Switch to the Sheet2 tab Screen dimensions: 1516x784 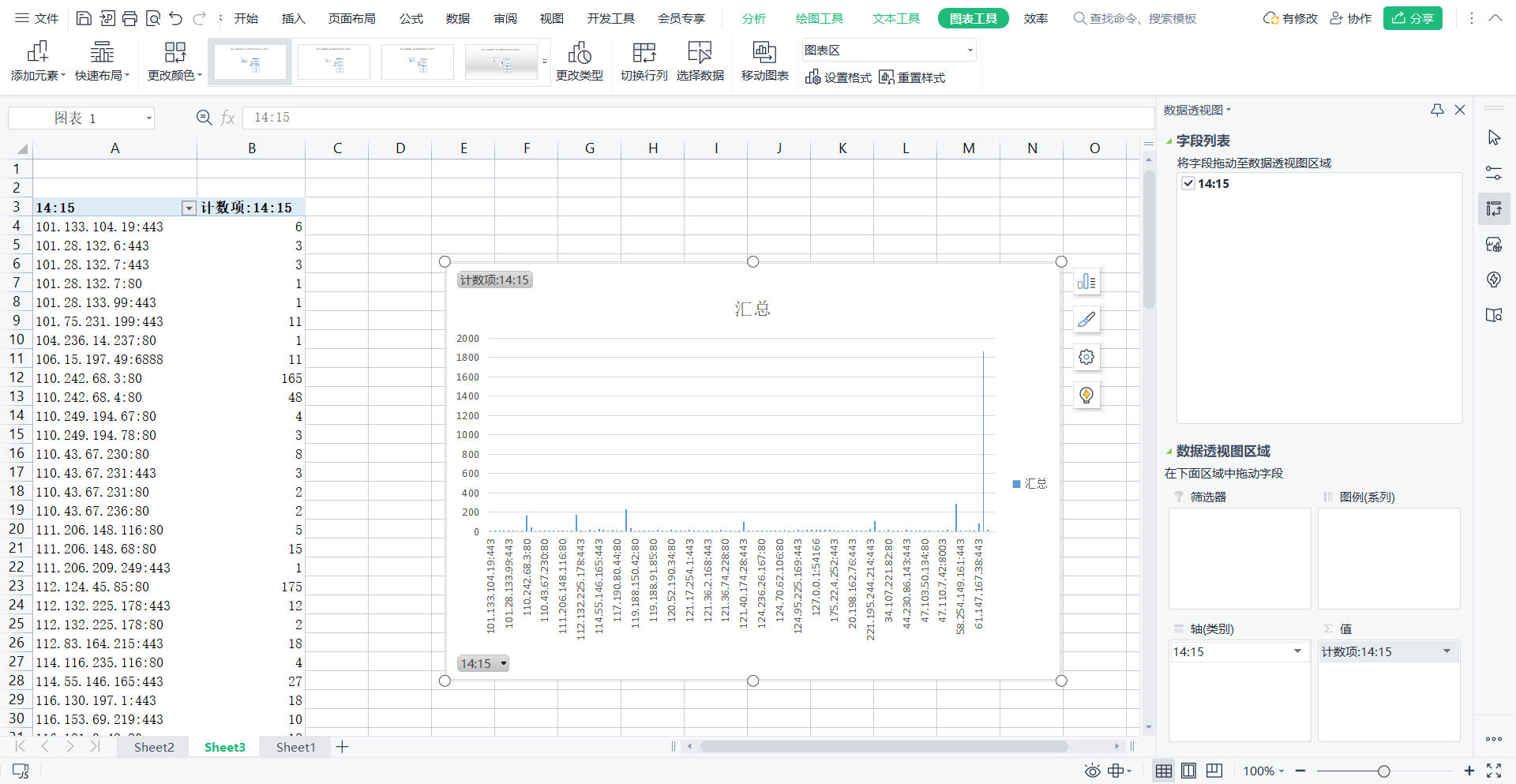point(154,747)
